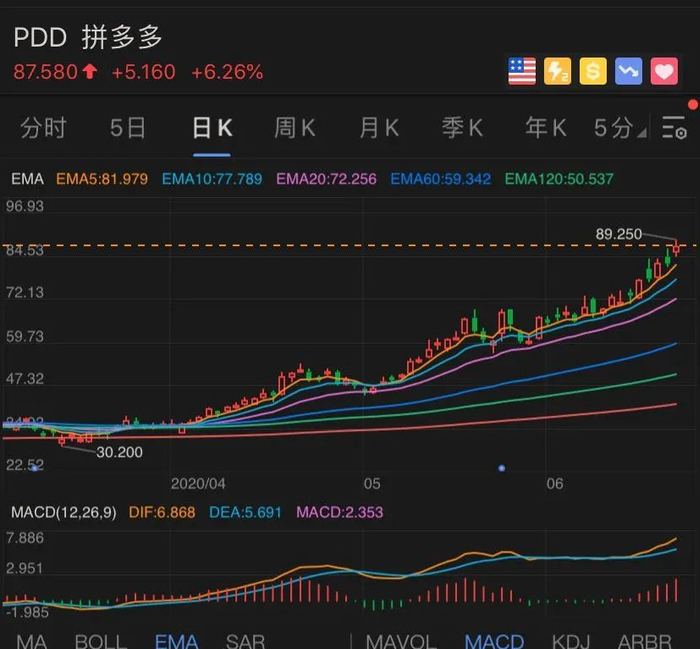Image resolution: width=700 pixels, height=649 pixels.
Task: Open chart settings list icon
Action: 674,128
